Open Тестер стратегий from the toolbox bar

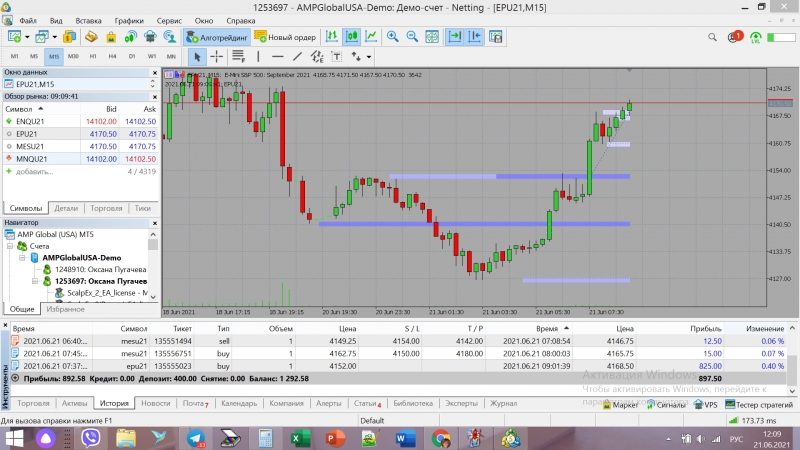pyautogui.click(x=759, y=405)
